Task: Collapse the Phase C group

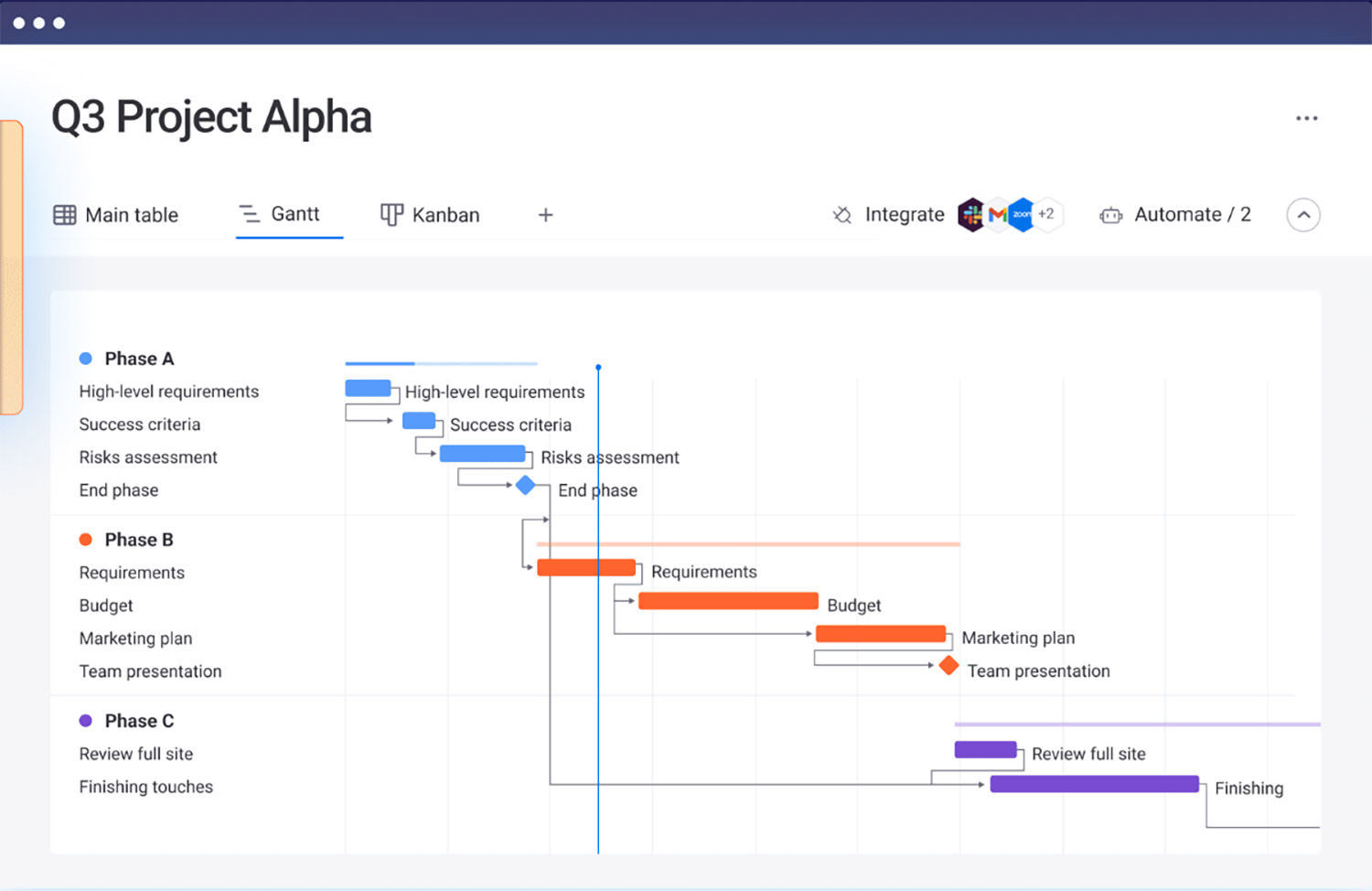Action: tap(87, 720)
